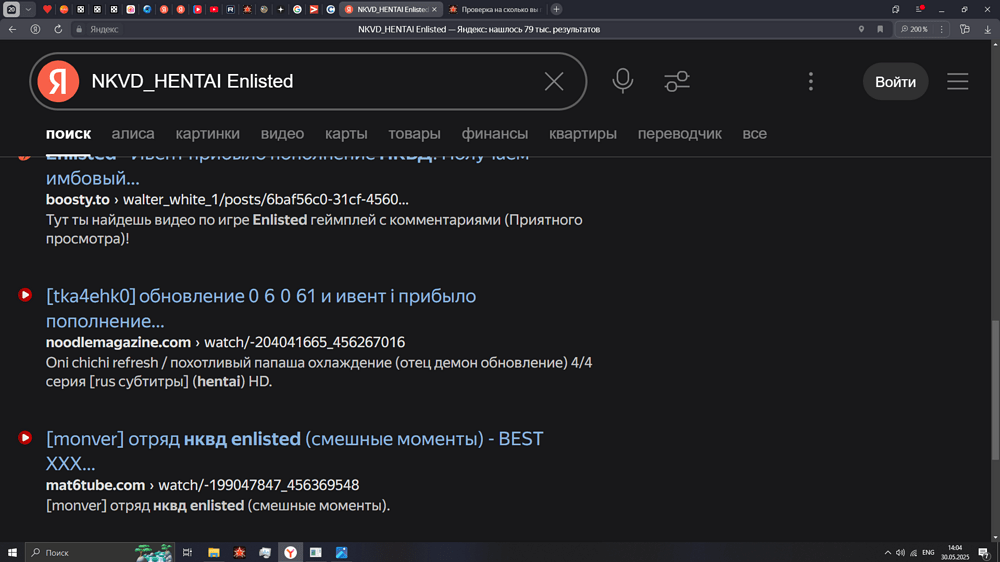Screen dimensions: 1000x562
Task: Click the Yandex logo in the search box
Action: 58,81
